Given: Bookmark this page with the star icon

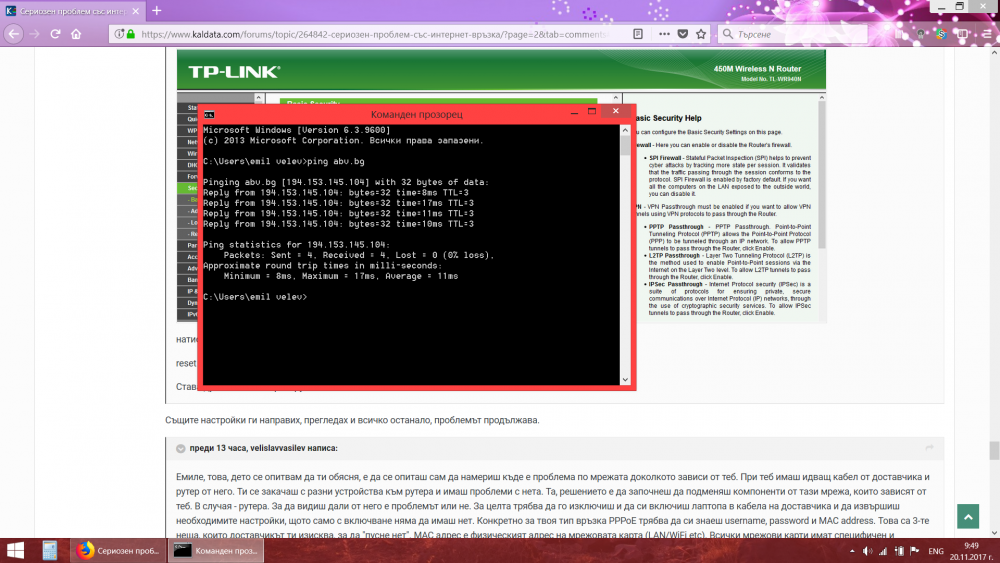Looking at the screenshot, I should [701, 34].
